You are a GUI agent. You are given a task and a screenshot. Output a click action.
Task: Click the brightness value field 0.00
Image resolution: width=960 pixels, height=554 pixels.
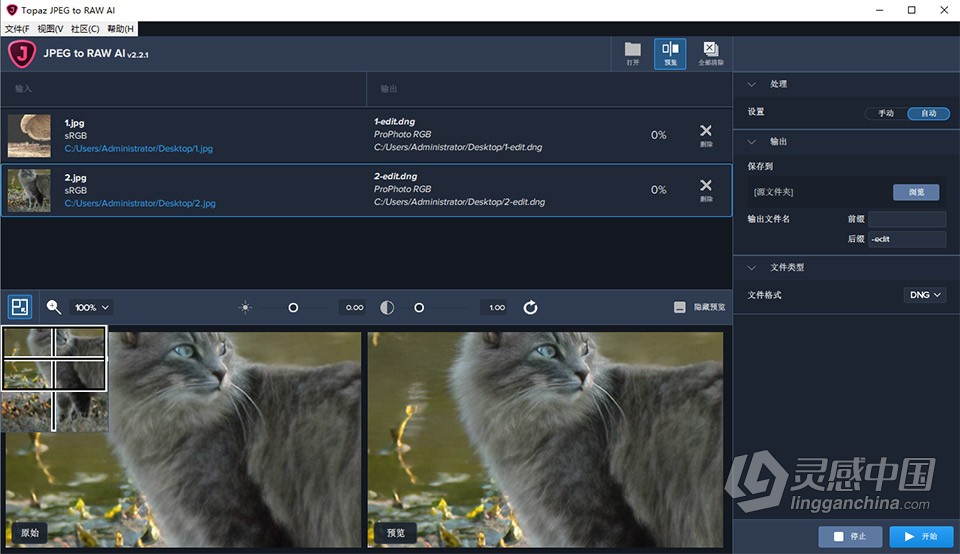click(x=353, y=307)
